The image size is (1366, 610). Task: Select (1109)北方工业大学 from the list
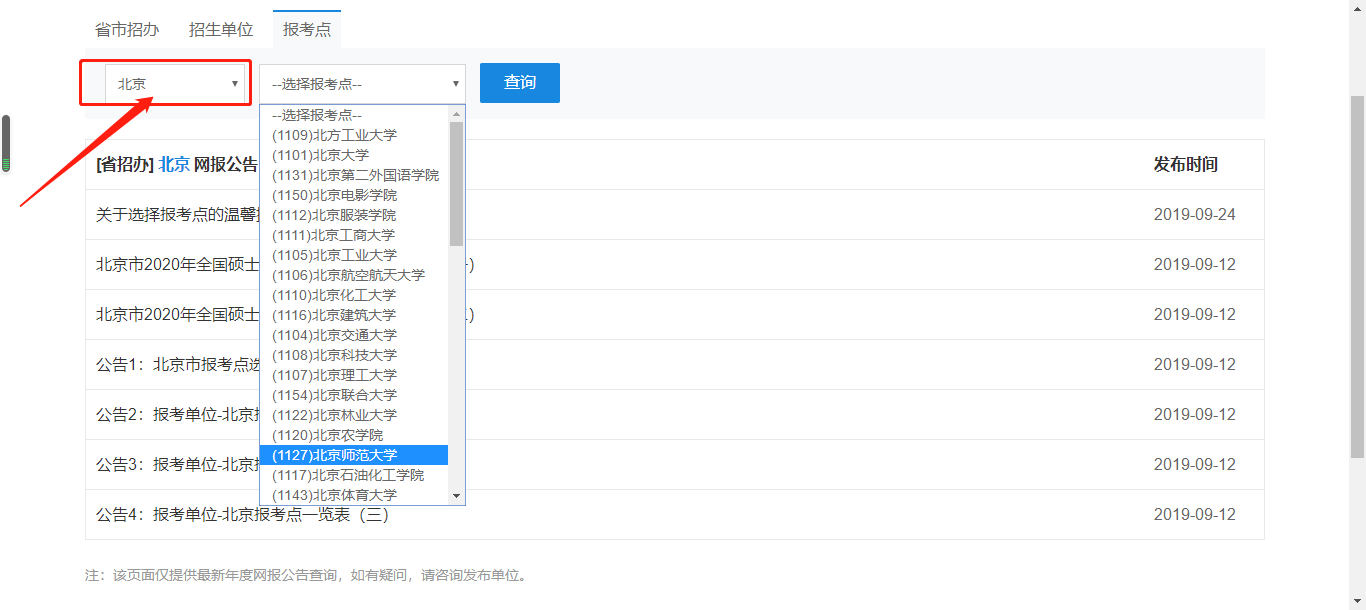354,135
